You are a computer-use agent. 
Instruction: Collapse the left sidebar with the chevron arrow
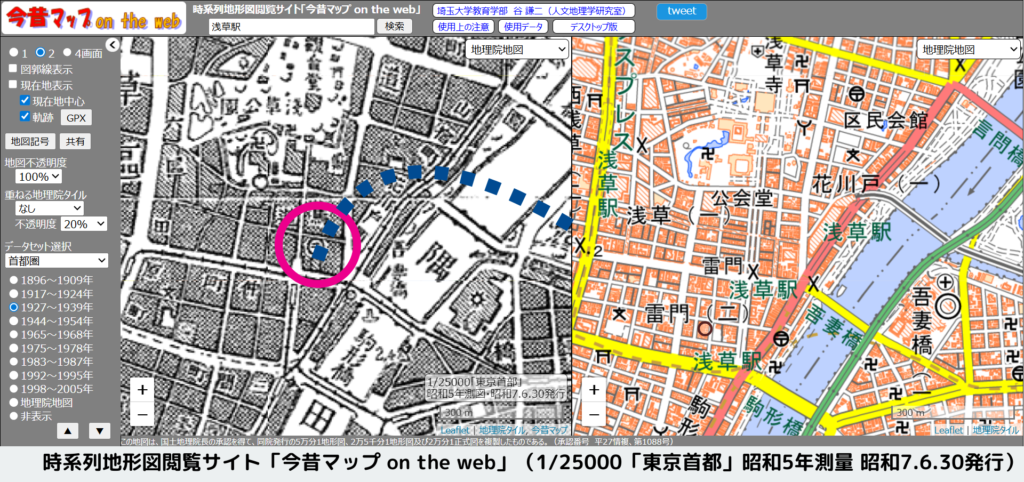pyautogui.click(x=112, y=45)
